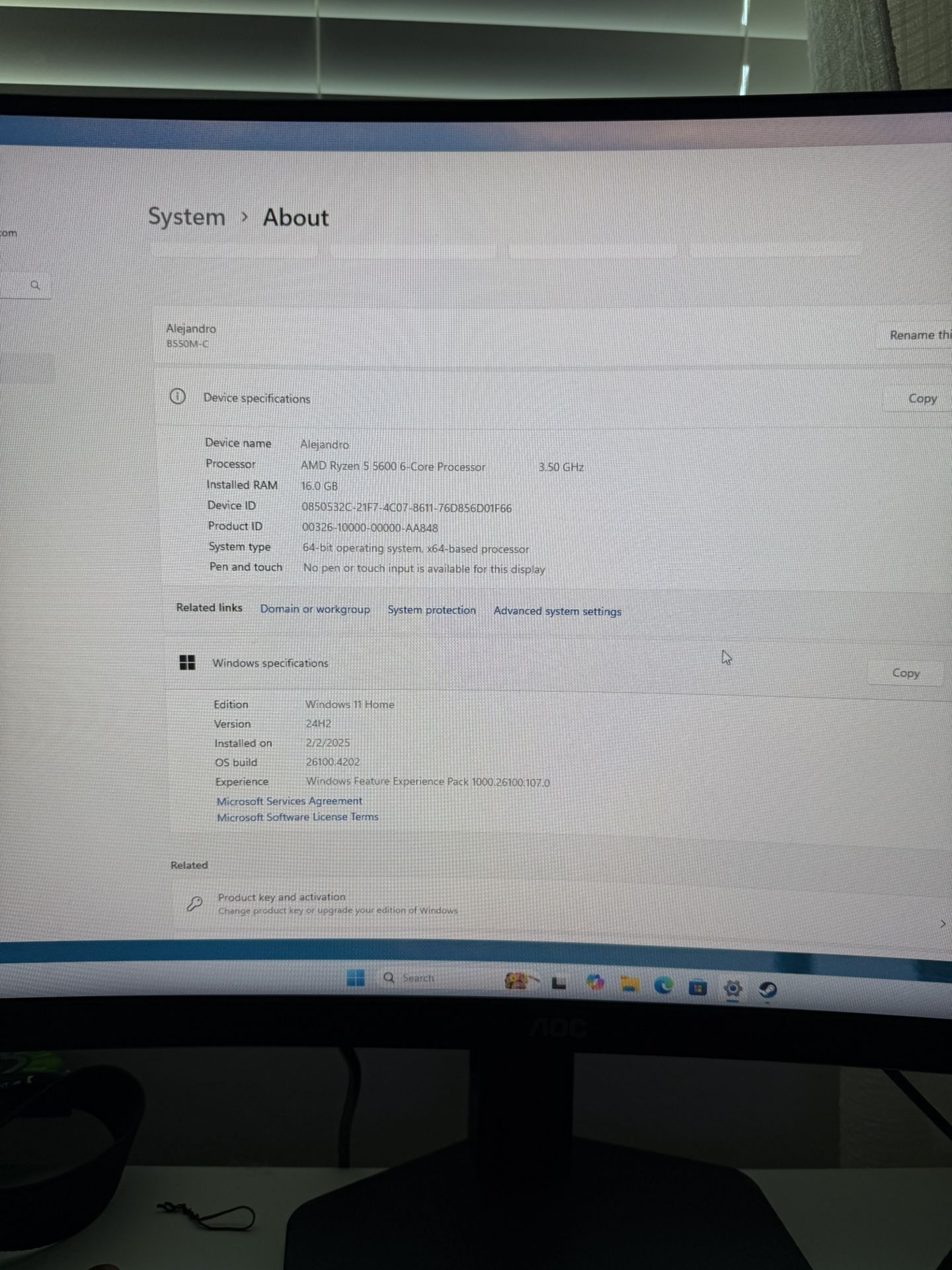Select the Product ID value 00326-10000-00000-AA848
Image resolution: width=952 pixels, height=1270 pixels.
[x=370, y=528]
